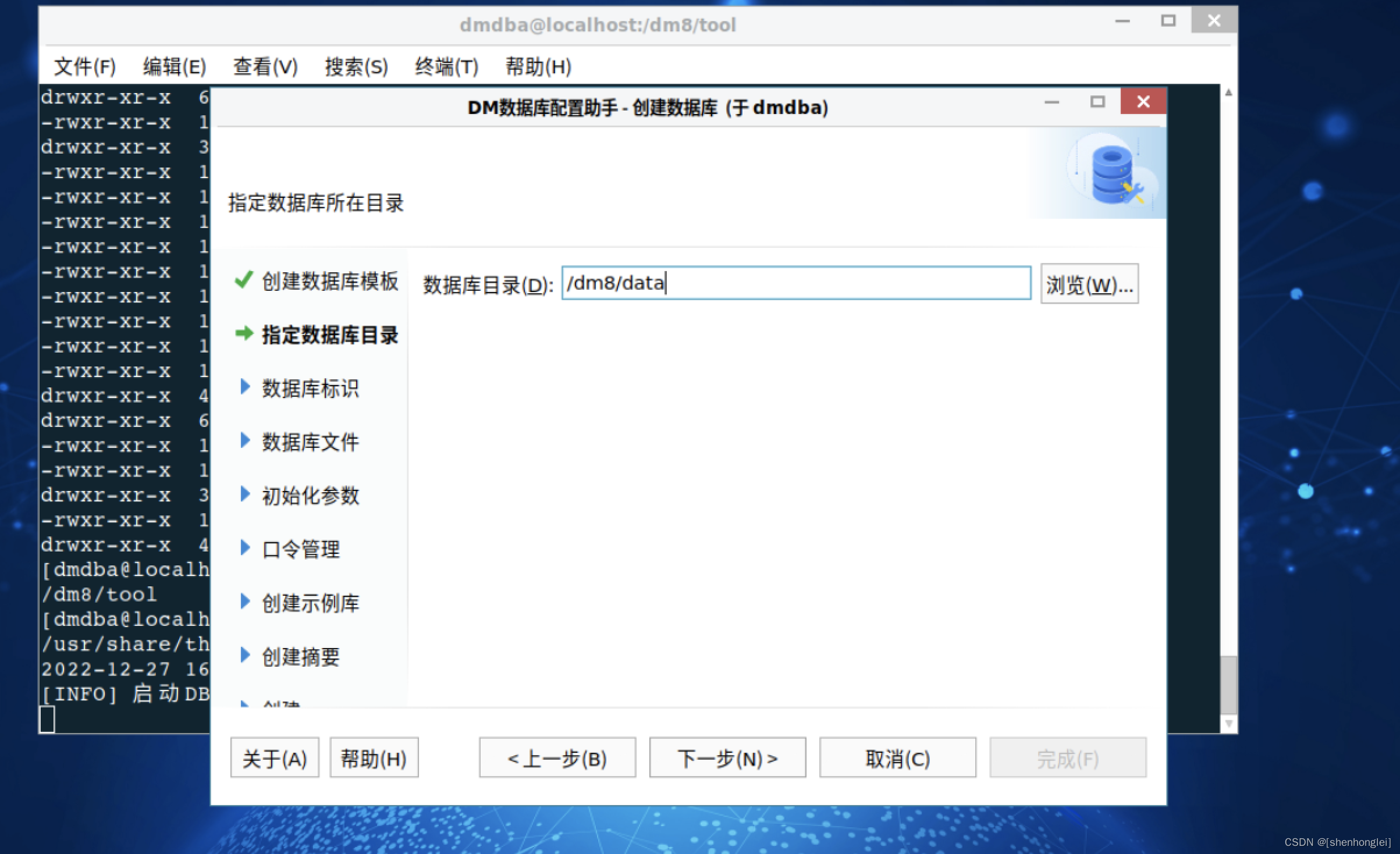The image size is (1400, 854).
Task: Click the database wizard logo image
Action: click(x=1113, y=173)
